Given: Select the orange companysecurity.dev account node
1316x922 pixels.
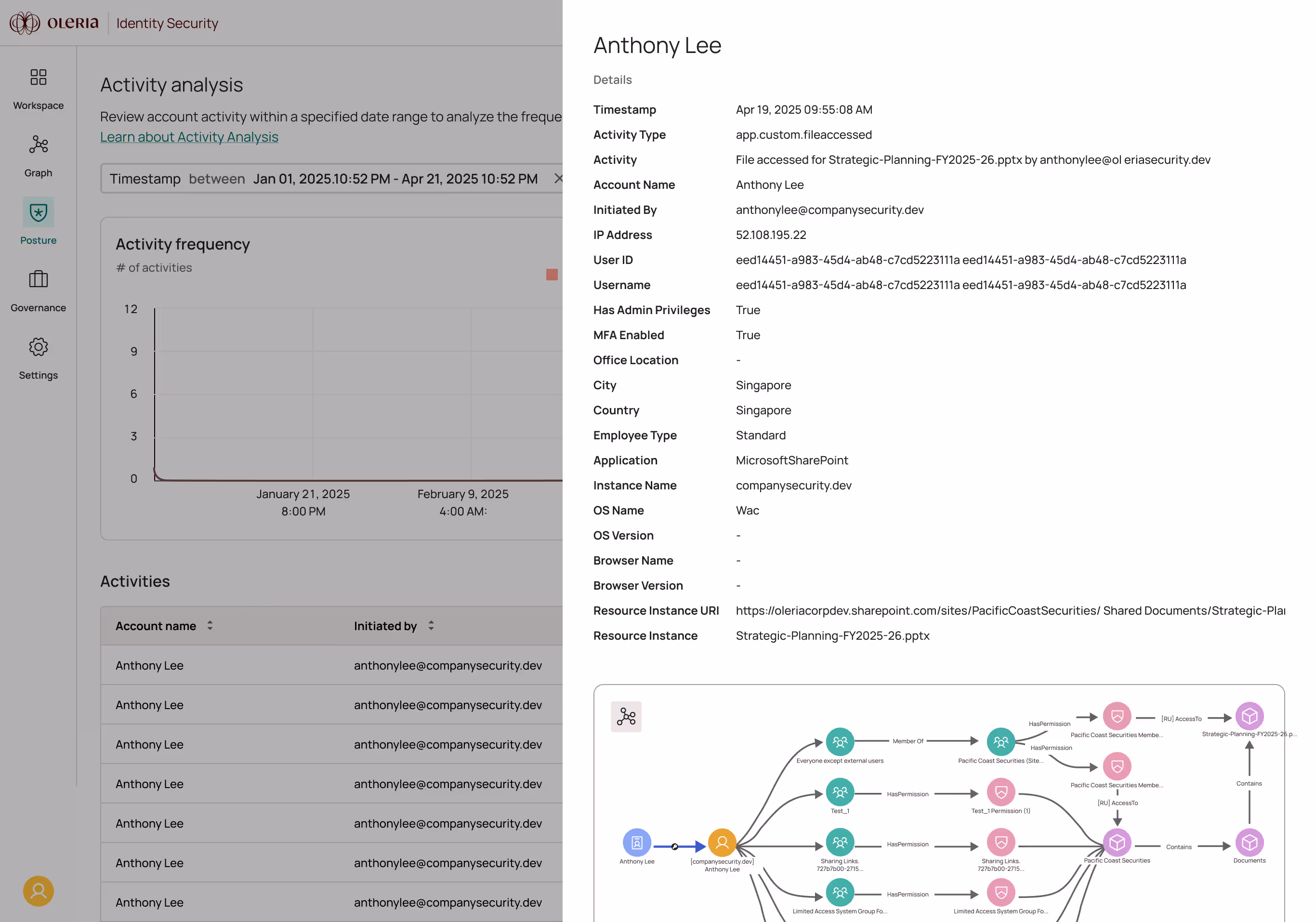Looking at the screenshot, I should tap(722, 843).
